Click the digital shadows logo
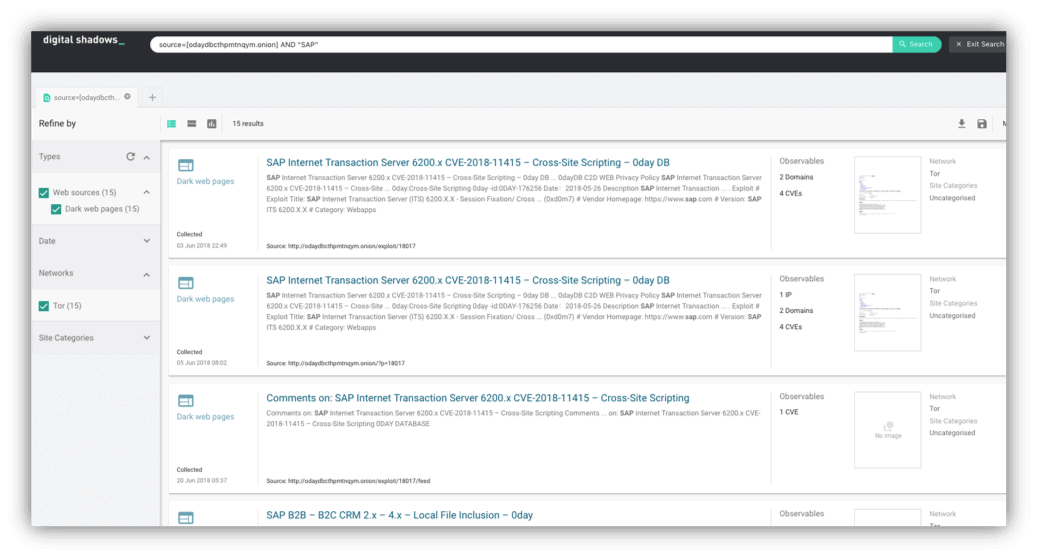This screenshot has height=556, width=1037. click(x=83, y=40)
